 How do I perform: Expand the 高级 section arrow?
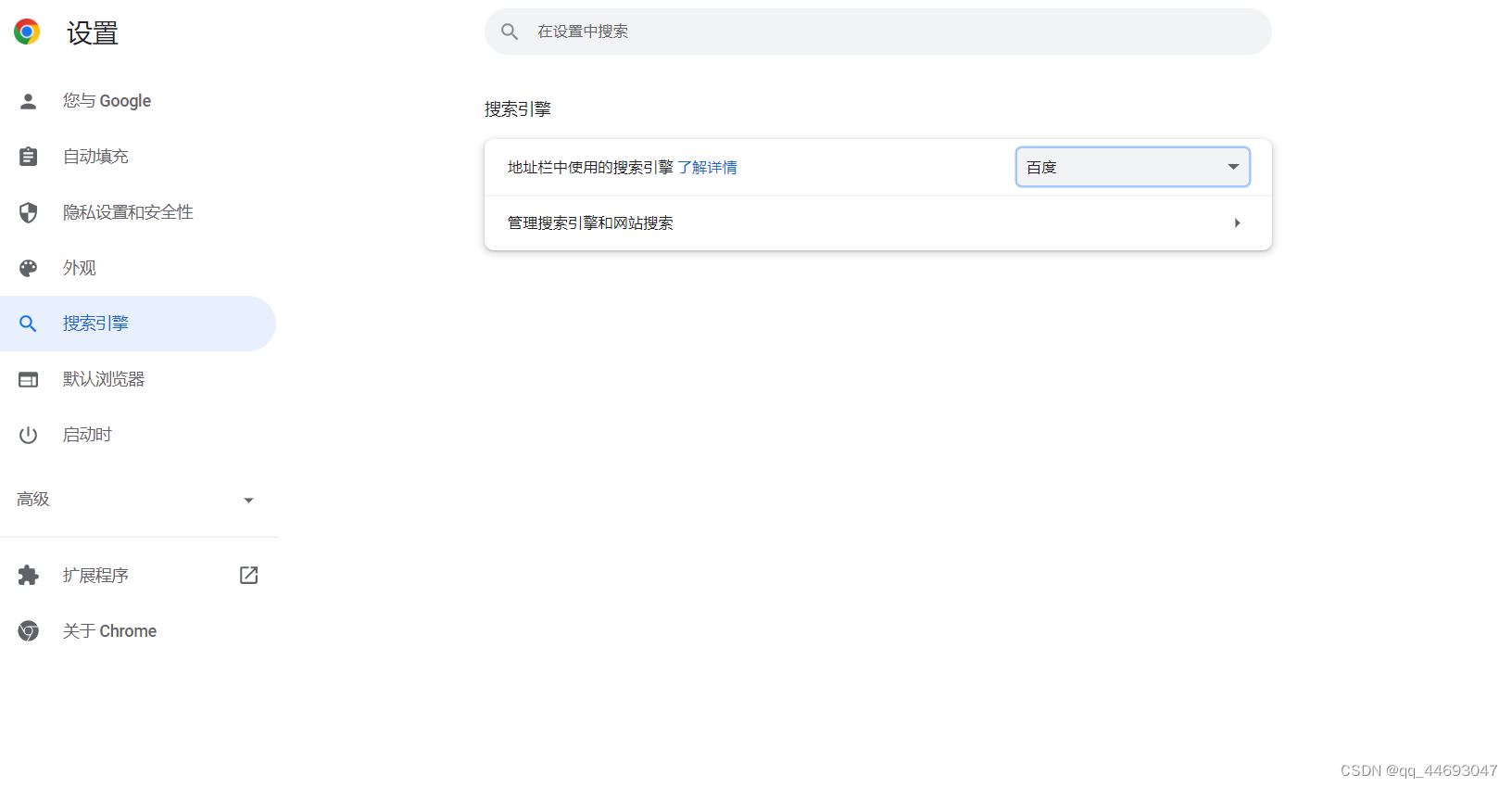tap(248, 501)
